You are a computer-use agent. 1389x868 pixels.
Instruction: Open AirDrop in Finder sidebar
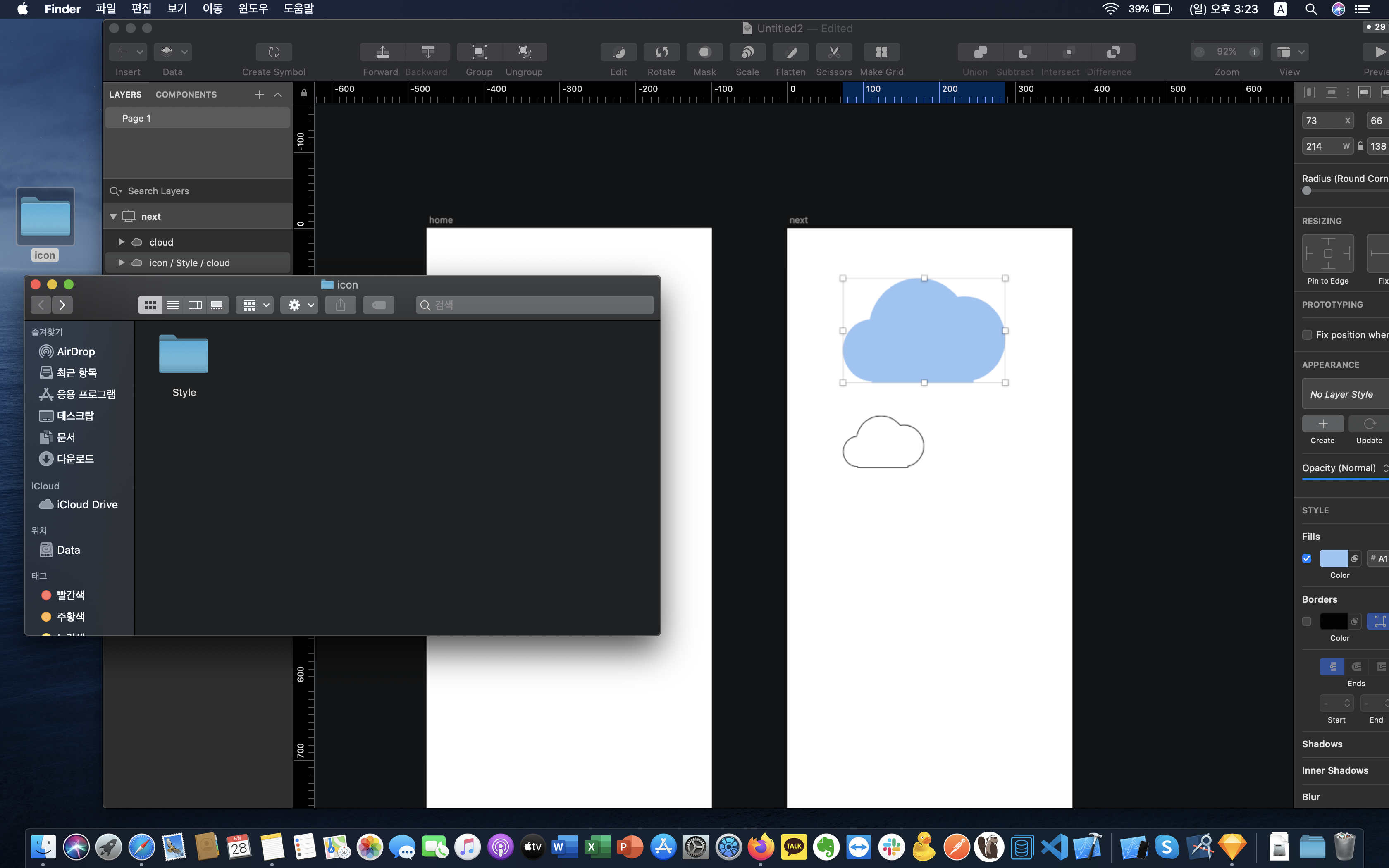(75, 351)
